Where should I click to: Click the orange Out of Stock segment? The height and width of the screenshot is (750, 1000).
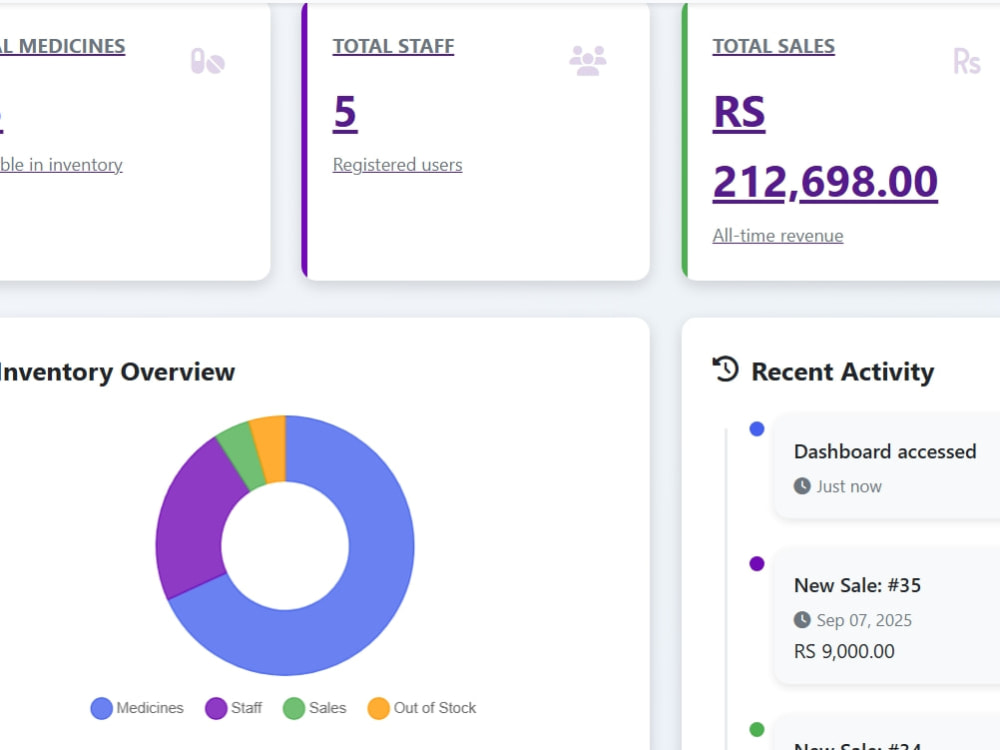(271, 448)
